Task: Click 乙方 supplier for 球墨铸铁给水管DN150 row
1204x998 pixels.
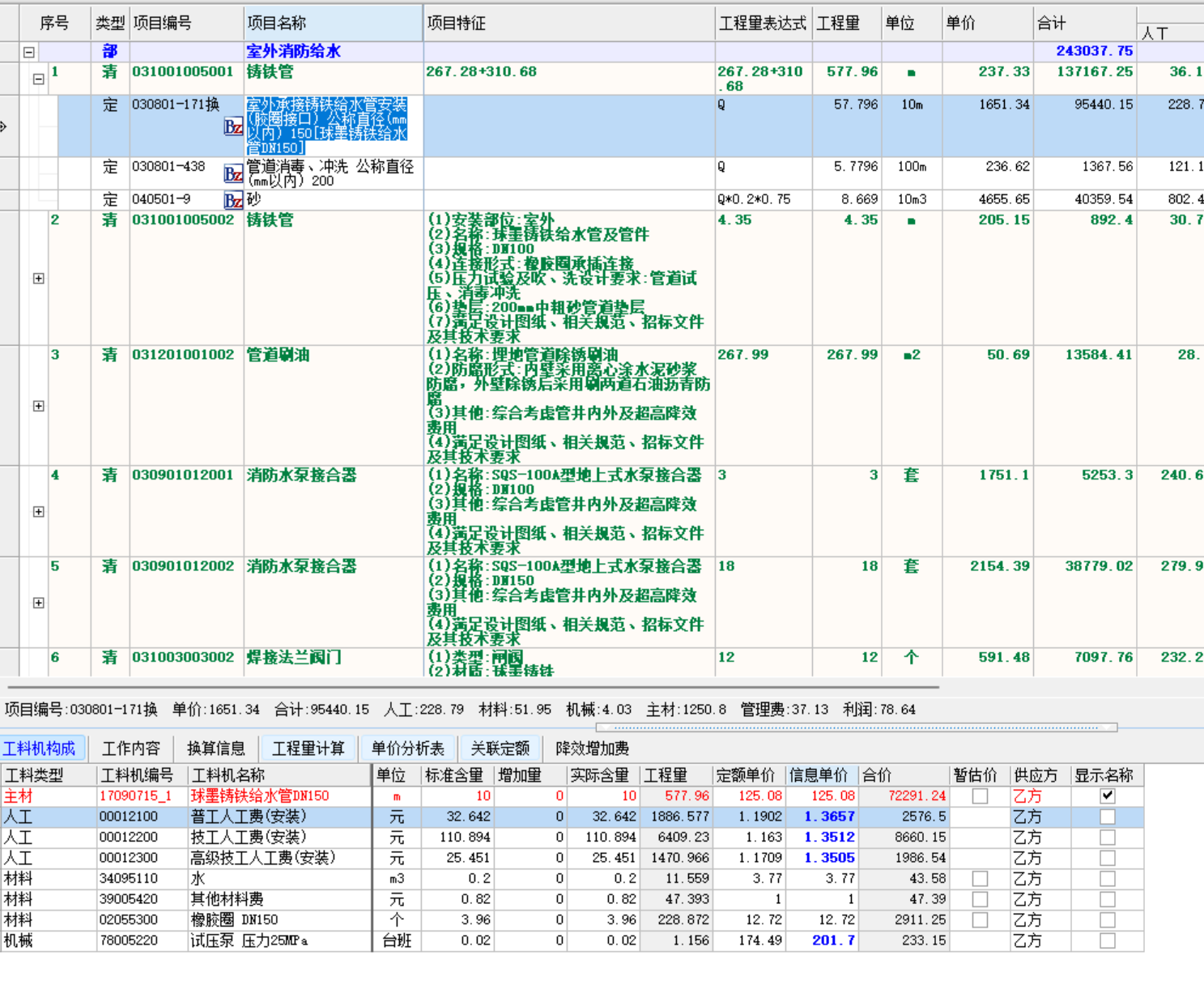Action: click(1027, 796)
